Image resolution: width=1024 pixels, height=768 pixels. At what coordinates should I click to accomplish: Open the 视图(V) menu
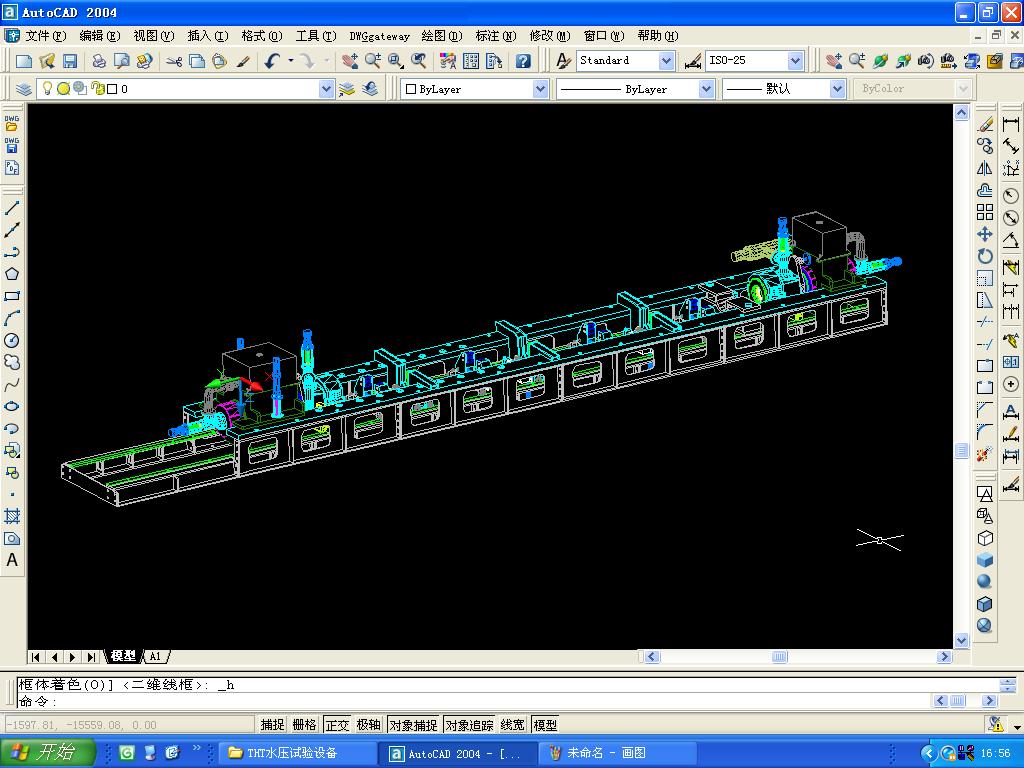pos(153,36)
